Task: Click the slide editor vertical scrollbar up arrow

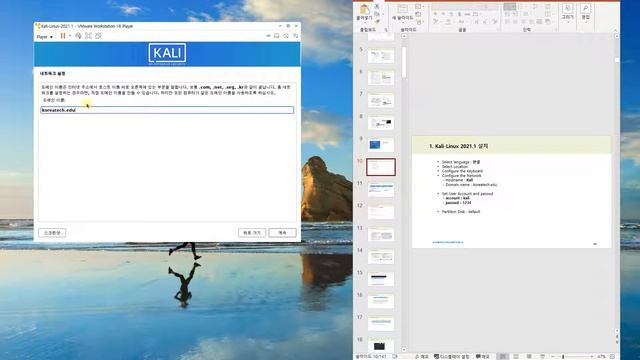Action: (617, 36)
